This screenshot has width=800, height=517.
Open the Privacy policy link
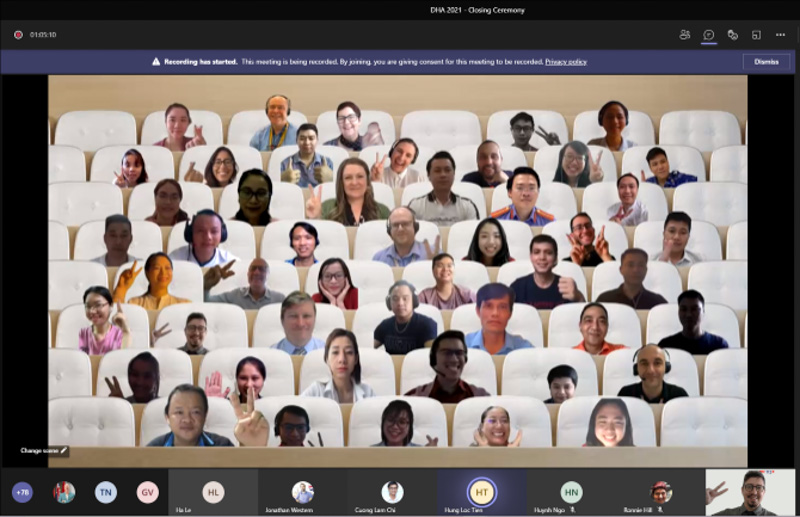point(566,62)
